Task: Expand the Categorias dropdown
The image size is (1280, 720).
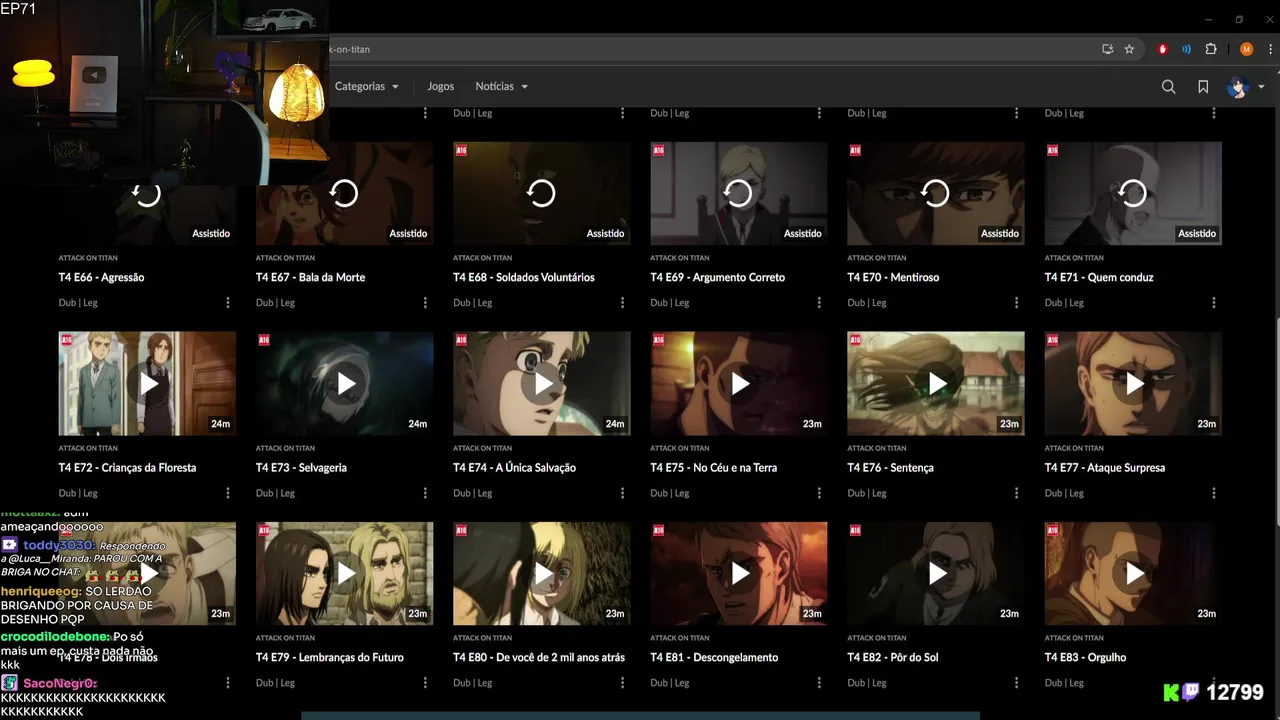Action: click(367, 86)
